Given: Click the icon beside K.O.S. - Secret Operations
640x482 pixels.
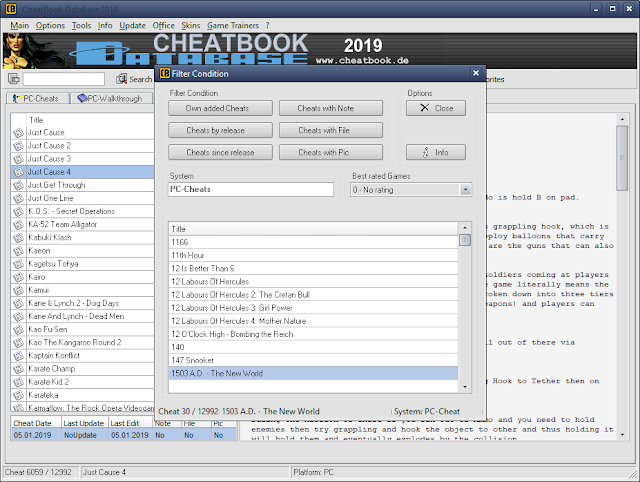Looking at the screenshot, I should [x=18, y=211].
